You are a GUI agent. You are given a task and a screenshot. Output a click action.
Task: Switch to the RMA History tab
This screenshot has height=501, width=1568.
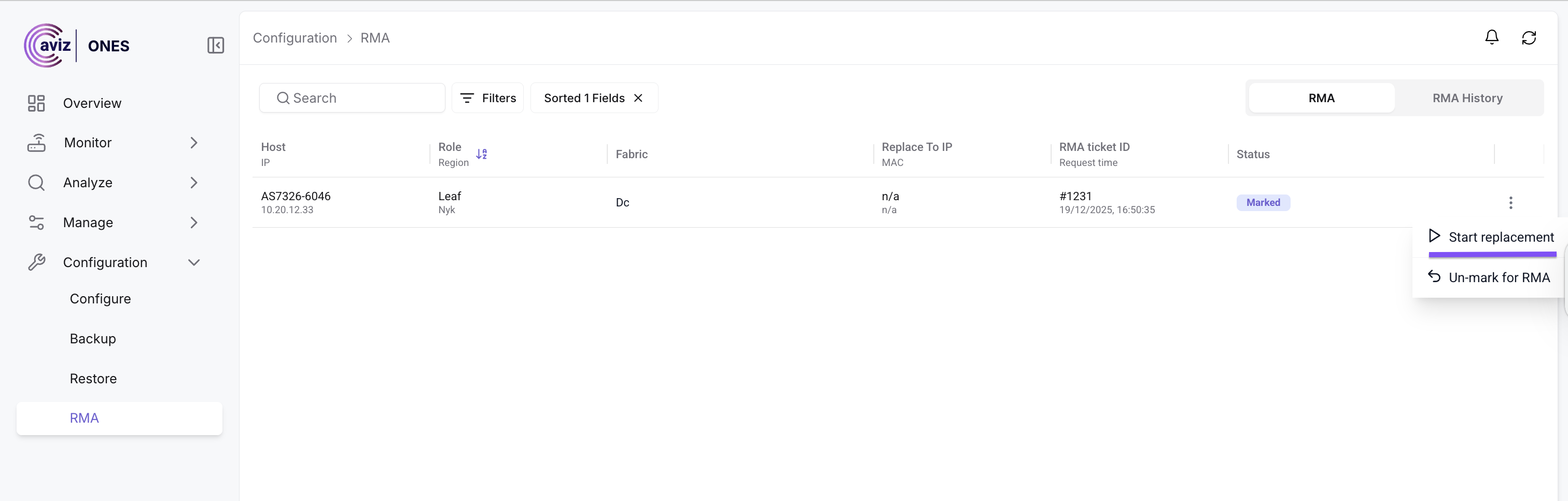click(1467, 98)
